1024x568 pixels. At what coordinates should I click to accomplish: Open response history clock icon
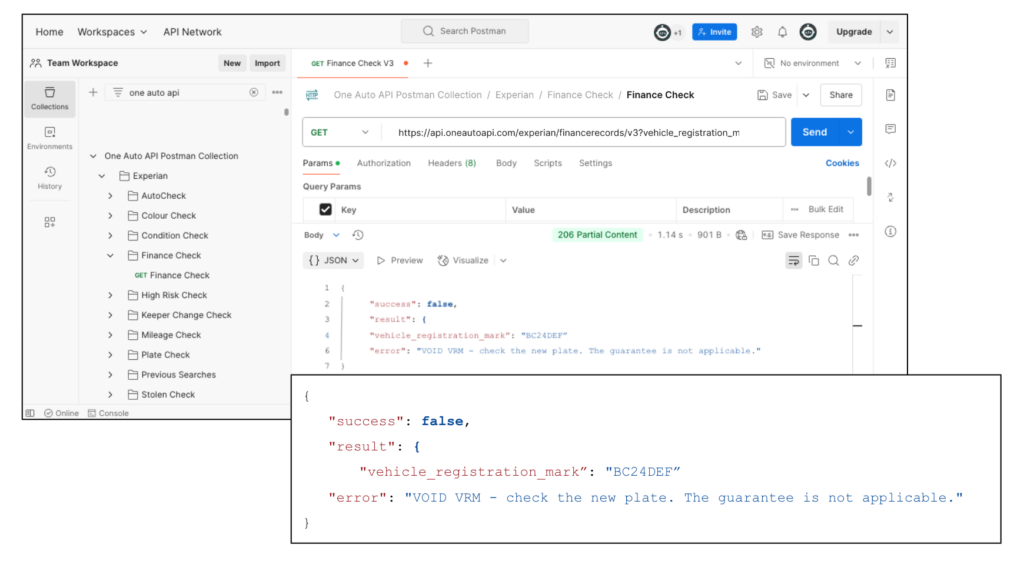click(358, 235)
